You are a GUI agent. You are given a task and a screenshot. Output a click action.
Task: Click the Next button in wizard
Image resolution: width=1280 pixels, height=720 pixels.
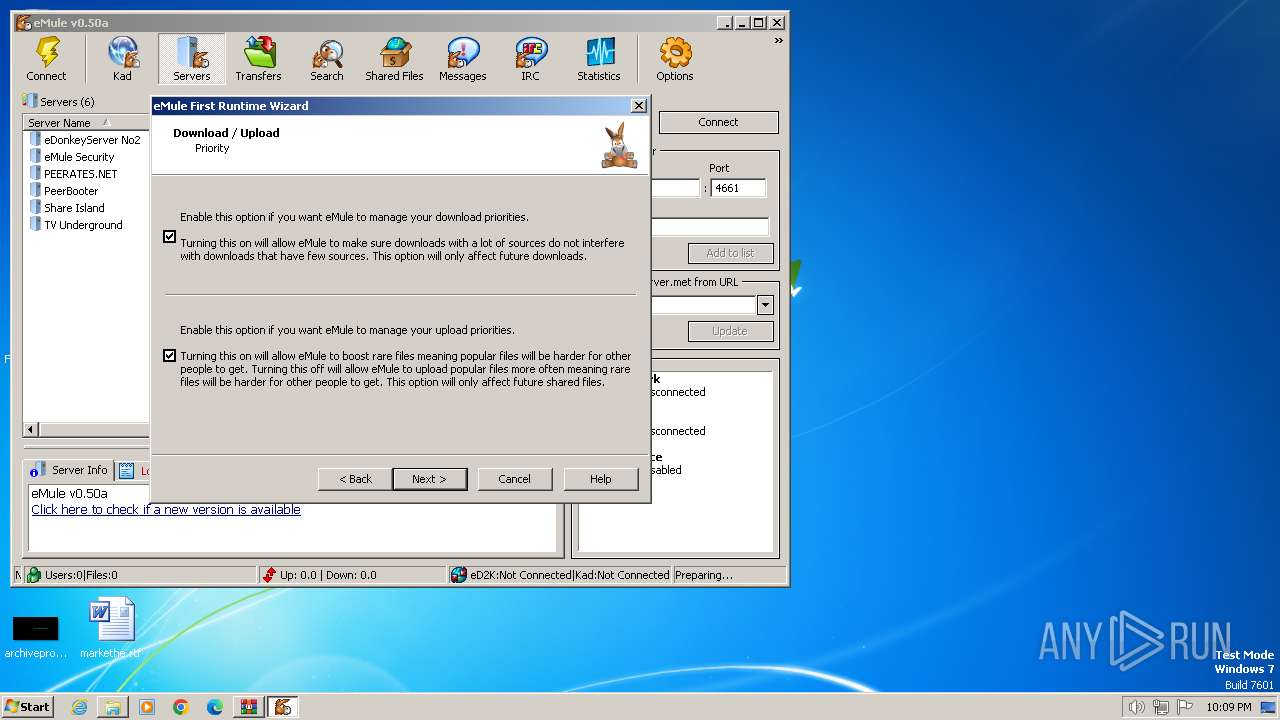pyautogui.click(x=429, y=479)
